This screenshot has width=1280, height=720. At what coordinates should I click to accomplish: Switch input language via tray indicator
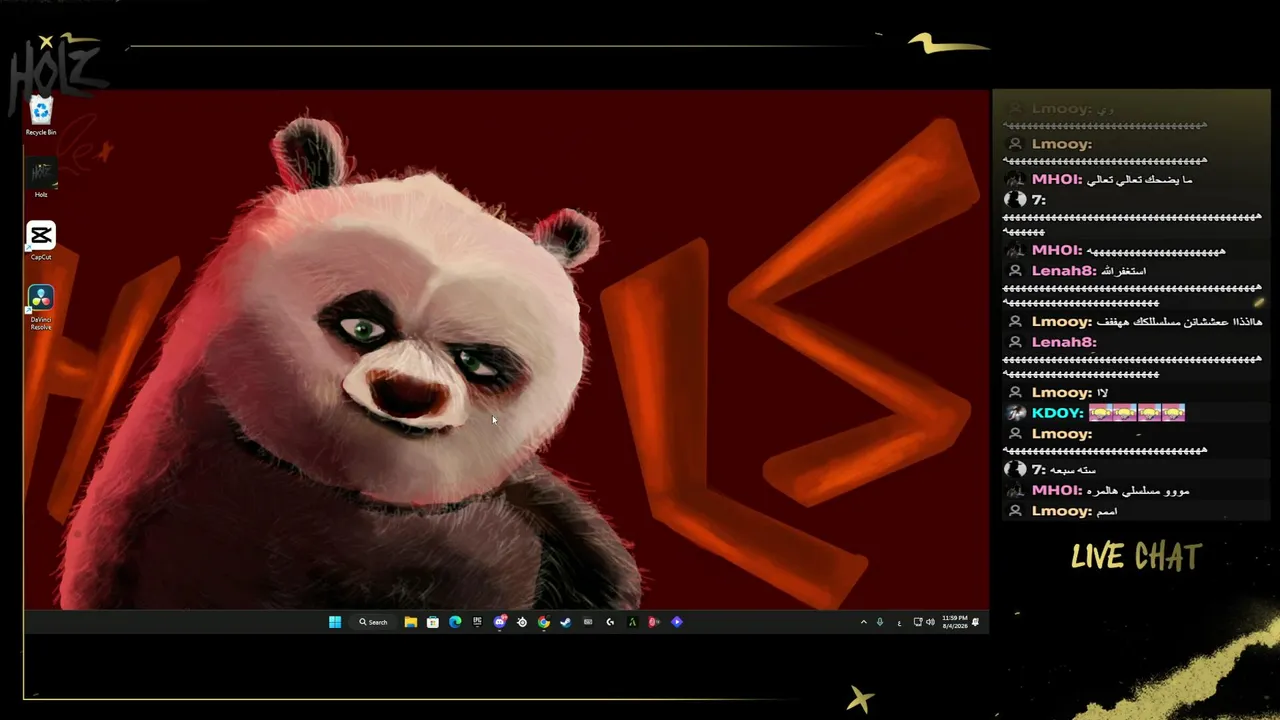point(899,622)
